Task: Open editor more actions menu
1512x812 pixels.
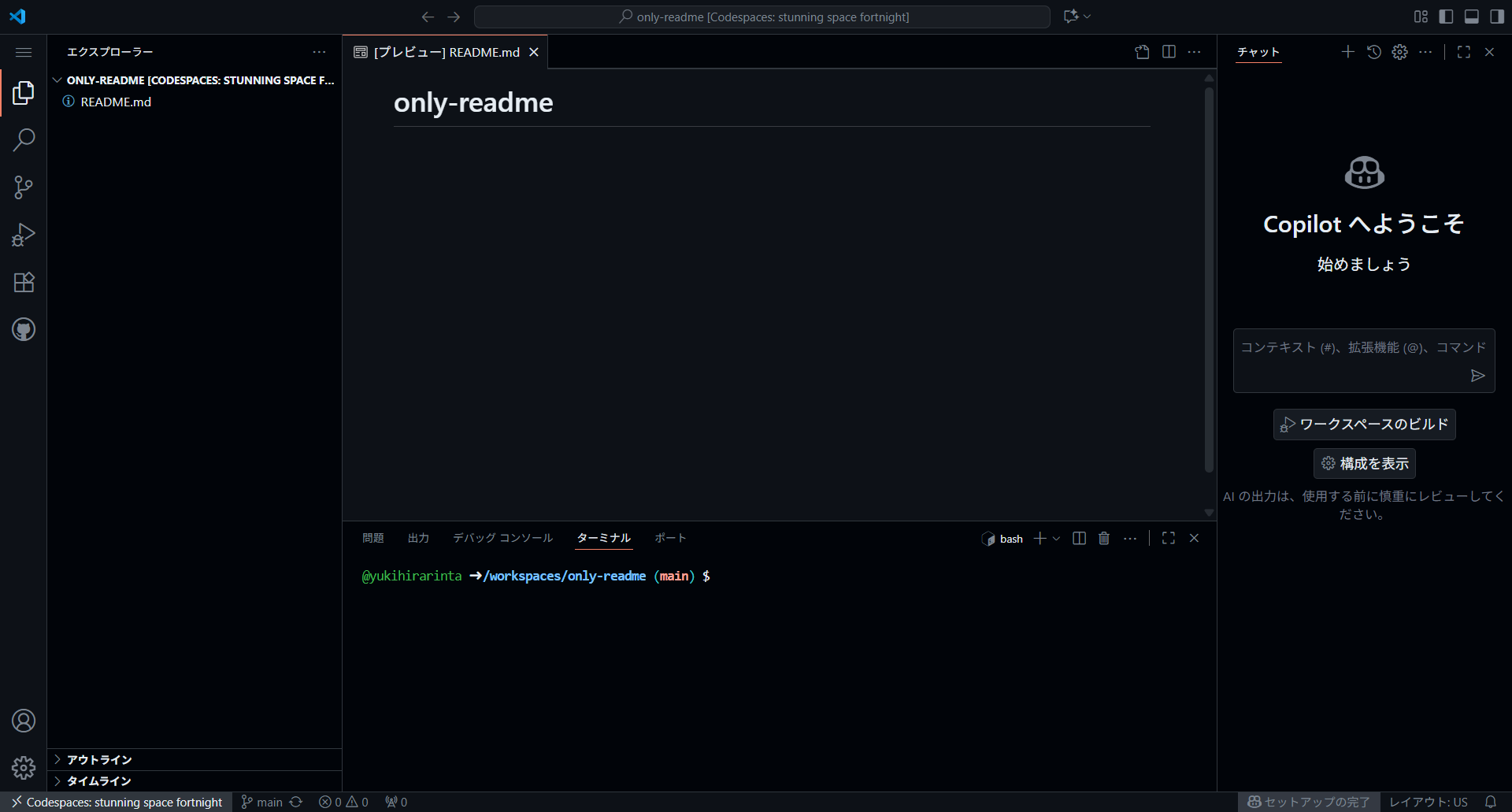Action: click(1195, 52)
